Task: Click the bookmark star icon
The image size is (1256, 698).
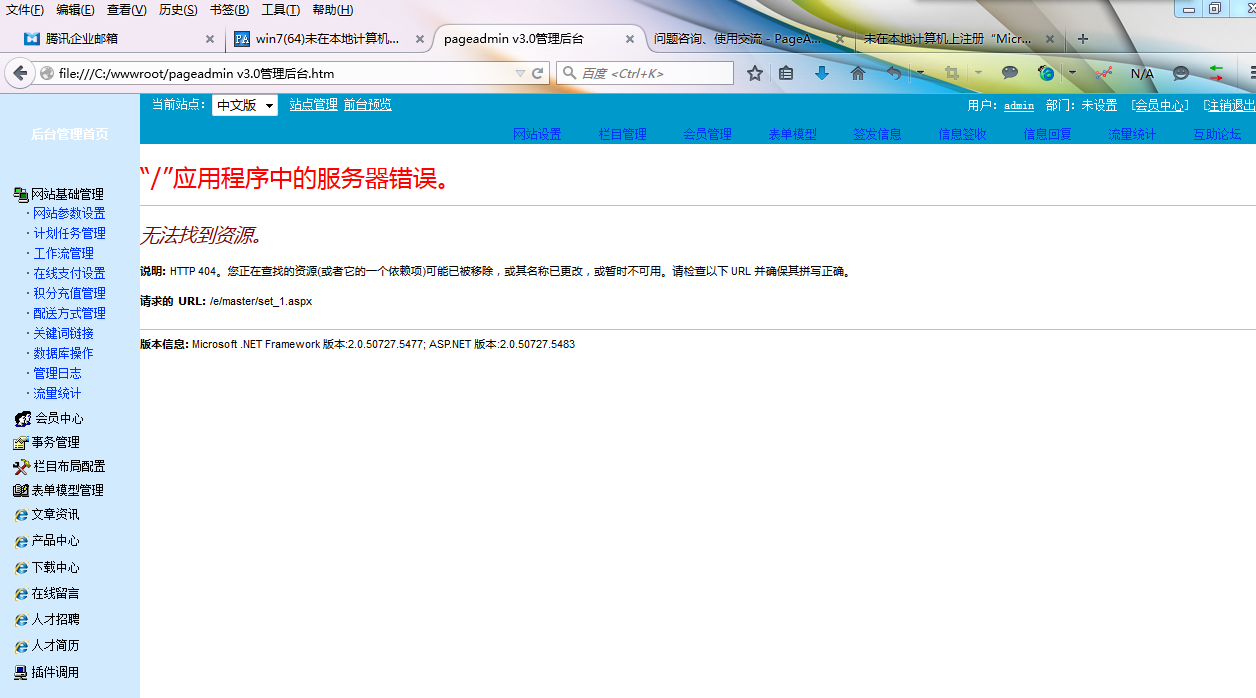Action: (x=755, y=73)
